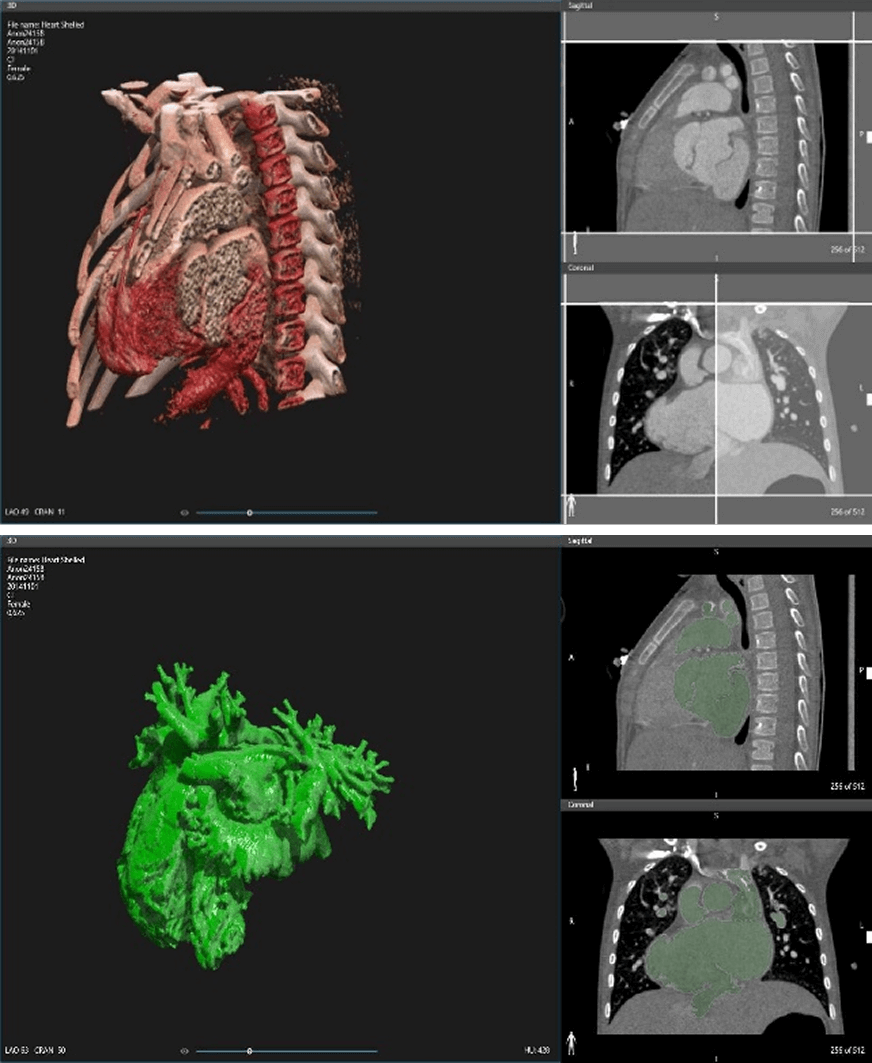872x1063 pixels.
Task: Select the bottom Sagittal panel header
Action: 578,541
